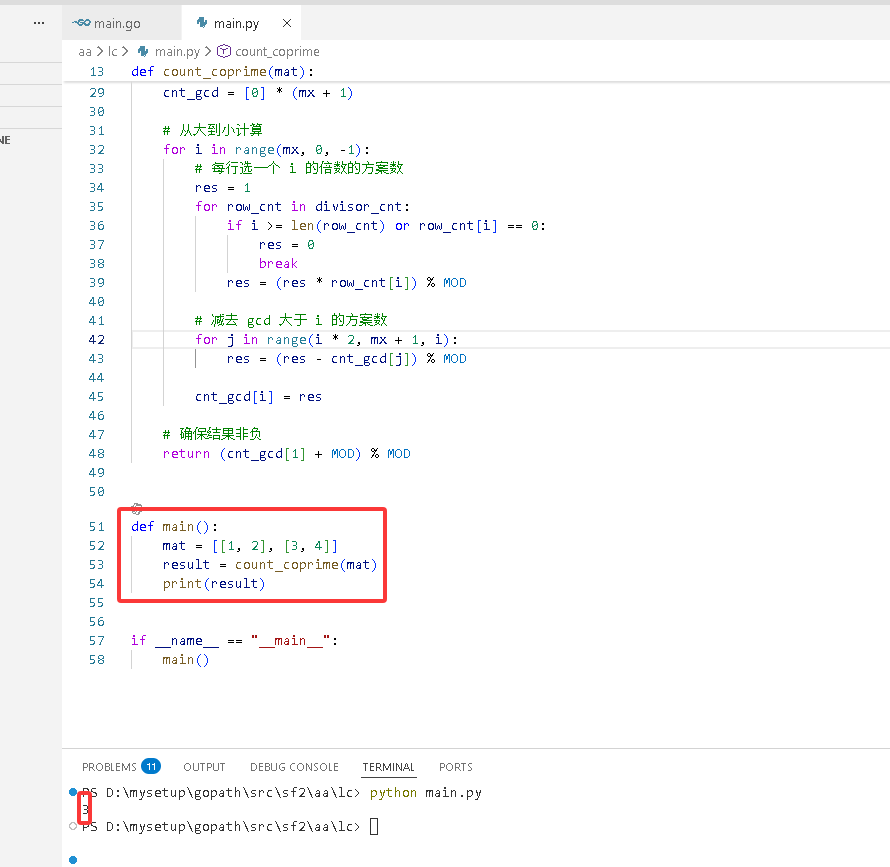Click code line 'cnt_gcd[i] = res'
This screenshot has width=890, height=867.
(258, 397)
